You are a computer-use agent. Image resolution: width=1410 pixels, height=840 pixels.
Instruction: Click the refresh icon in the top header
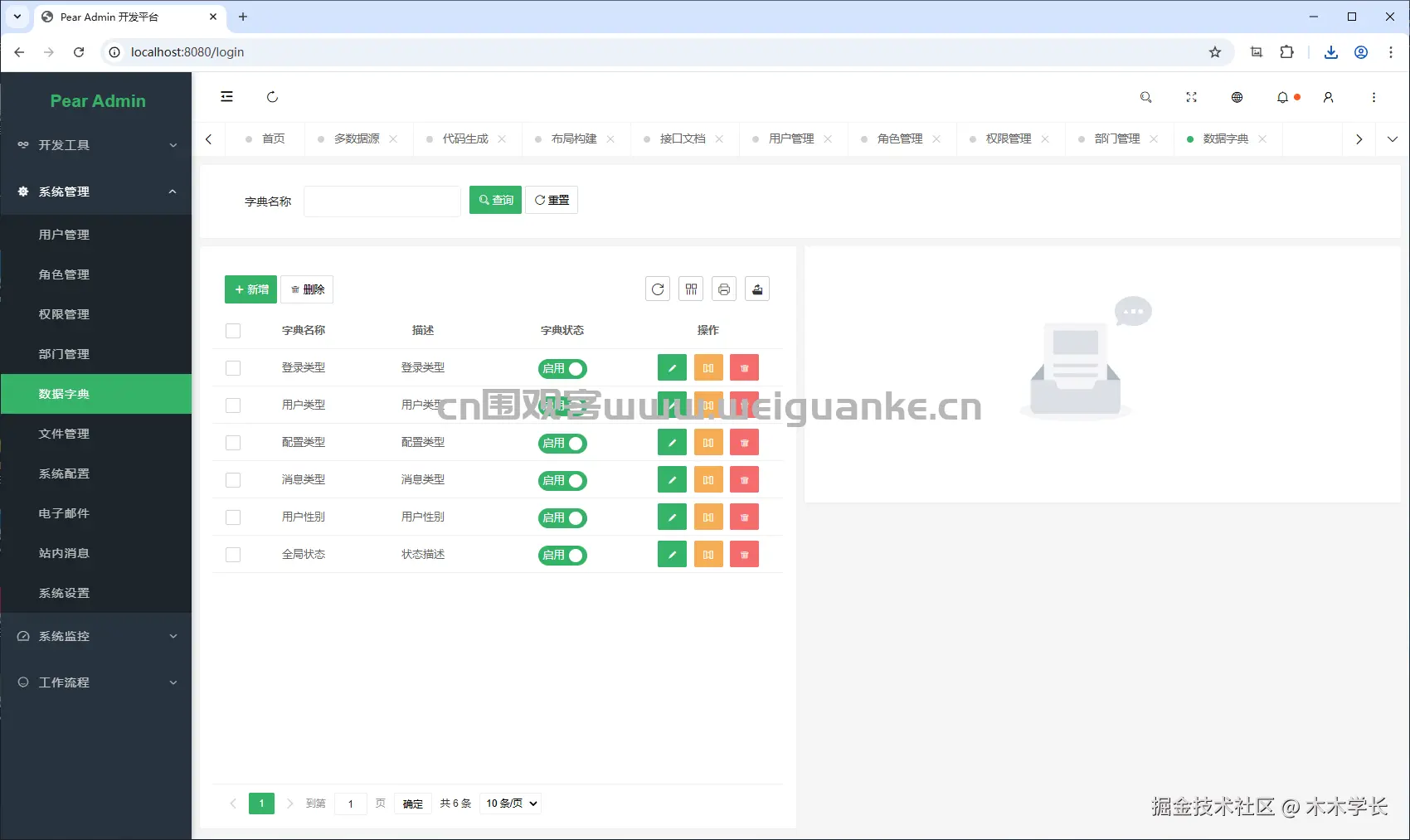coord(272,97)
